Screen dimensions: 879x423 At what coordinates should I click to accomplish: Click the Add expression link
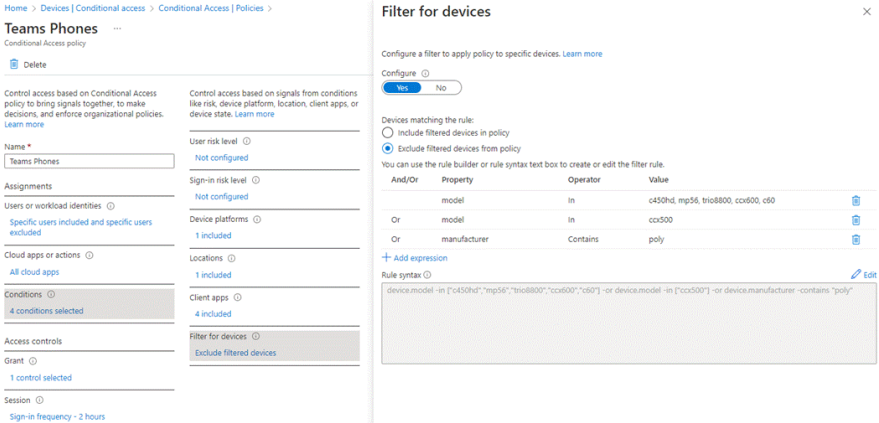pyautogui.click(x=414, y=257)
